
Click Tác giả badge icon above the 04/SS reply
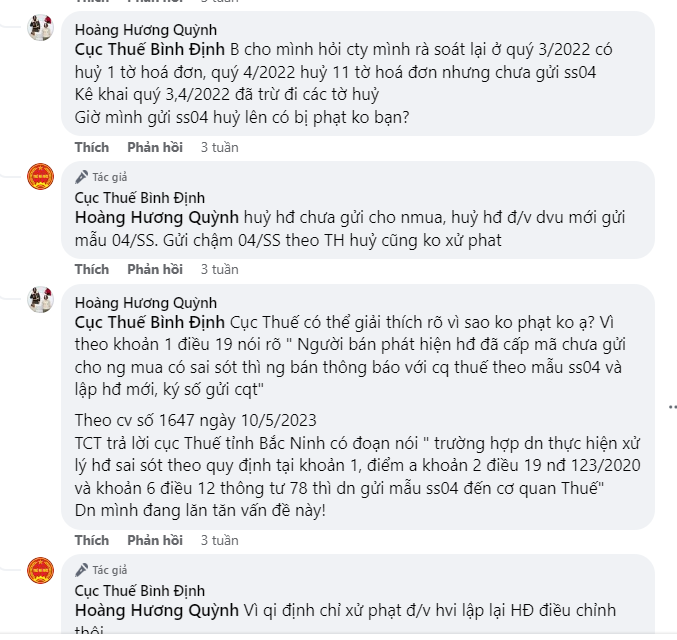pyautogui.click(x=82, y=177)
